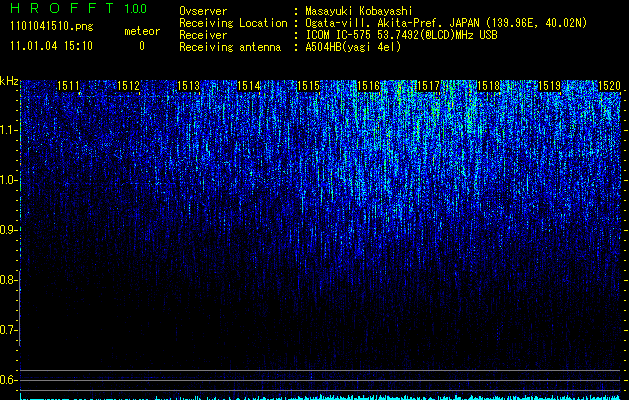Viewport: 629px width, 400px height.
Task: Click the meteor count 0
Action: coord(142,46)
